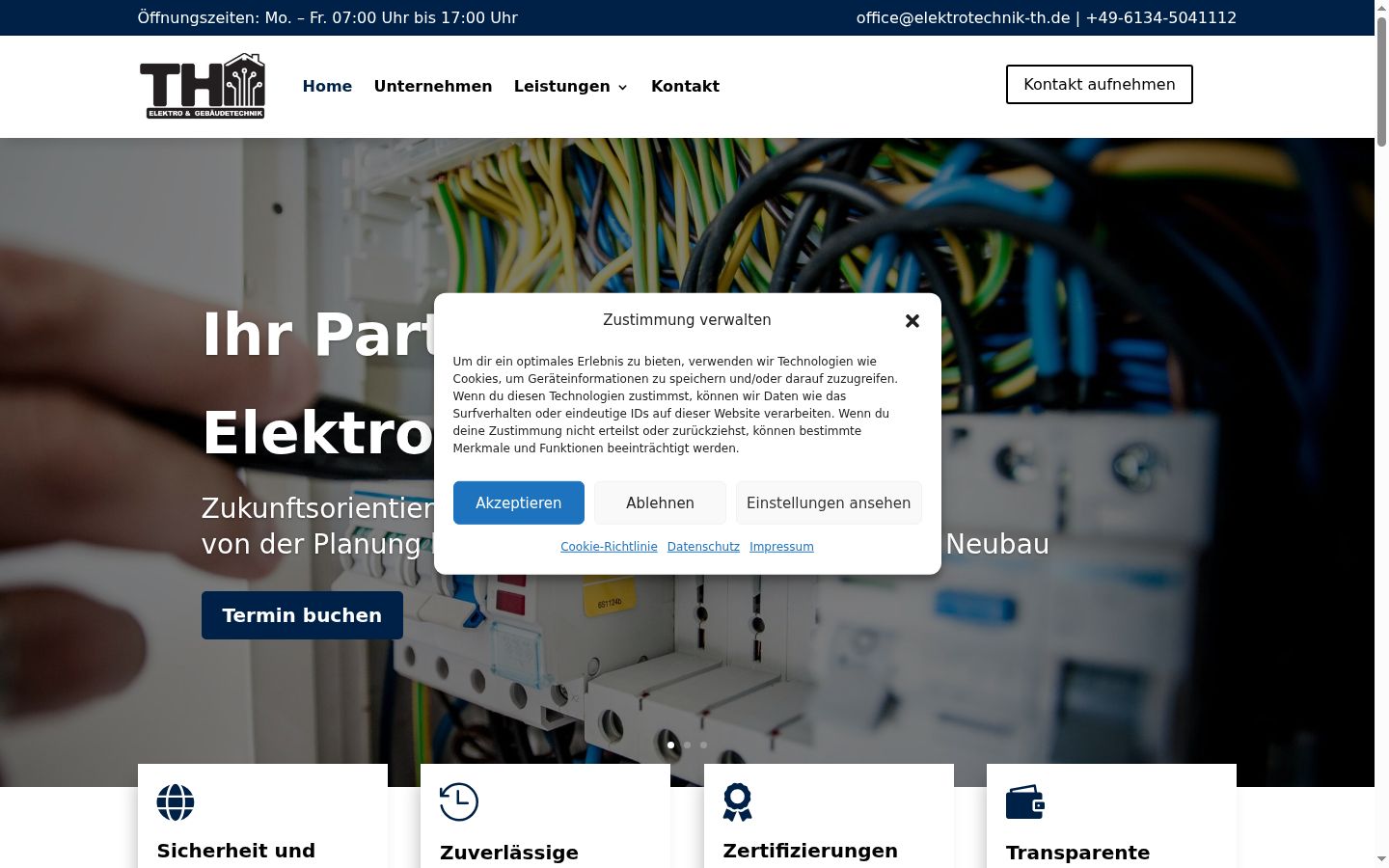The height and width of the screenshot is (868, 1389).
Task: Click the page's vertical scrollbar thumb
Action: point(1381,82)
